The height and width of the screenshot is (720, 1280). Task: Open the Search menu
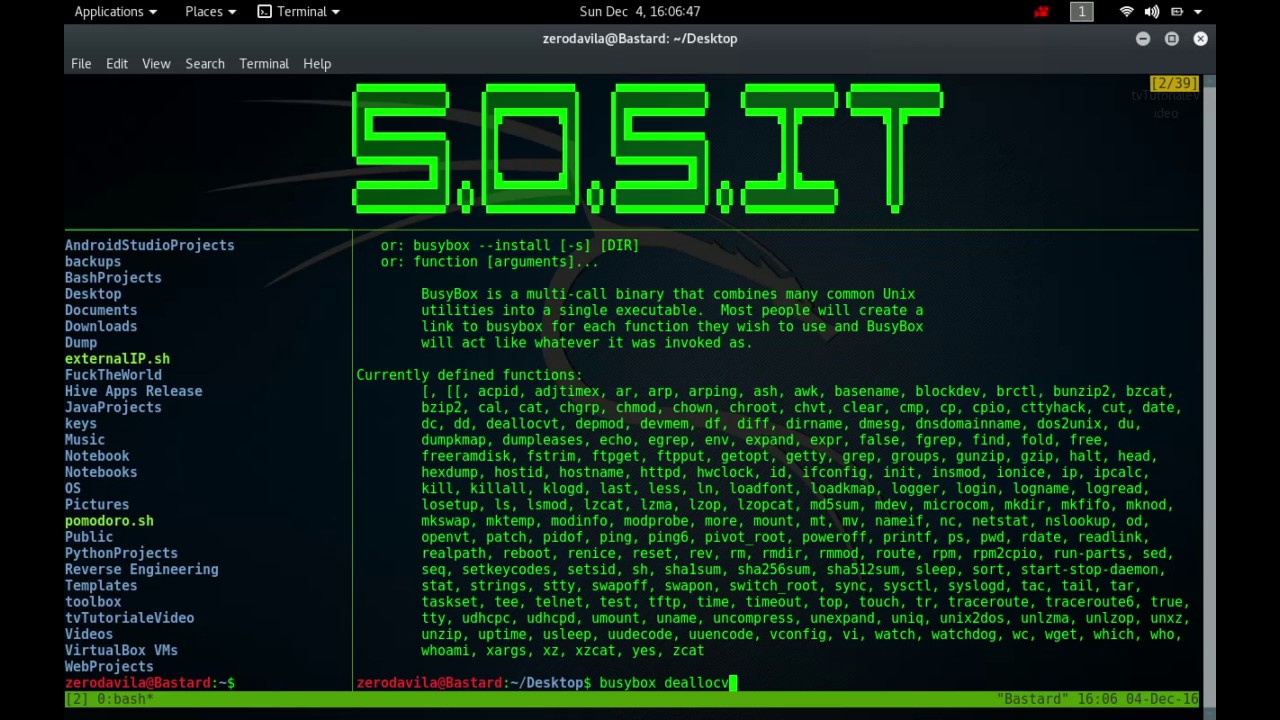(205, 64)
